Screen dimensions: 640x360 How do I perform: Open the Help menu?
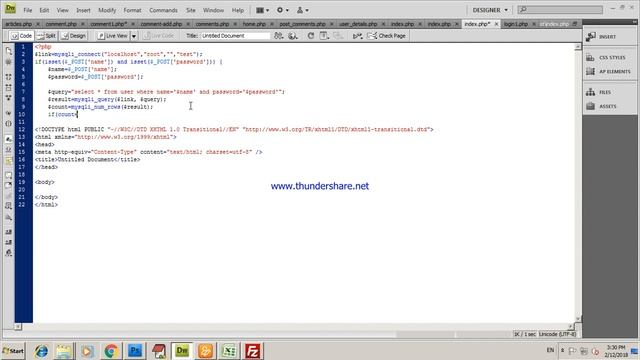click(x=238, y=10)
